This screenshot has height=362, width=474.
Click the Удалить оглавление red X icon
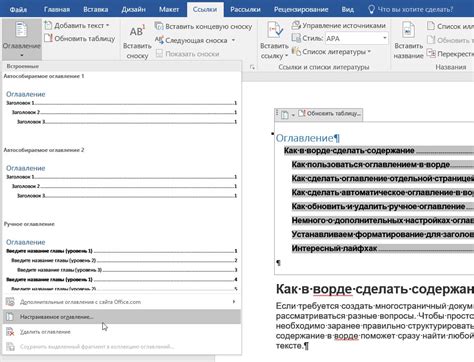[x=10, y=332]
